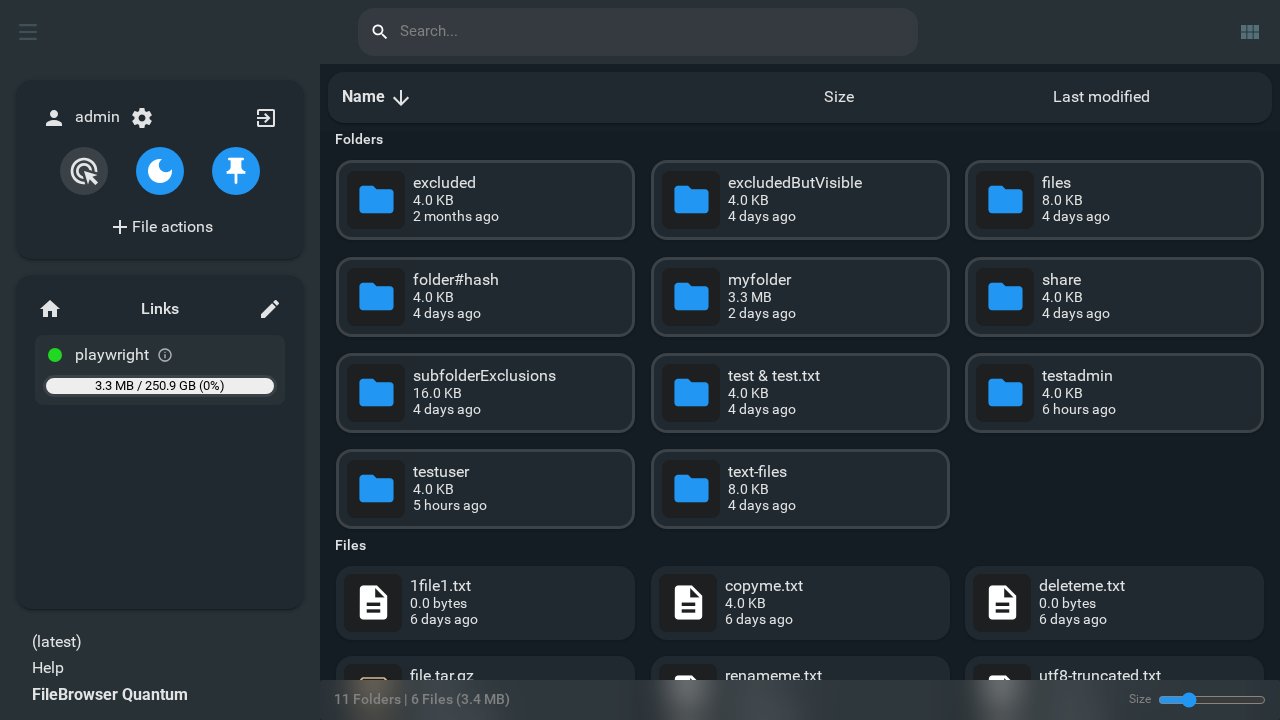Click the (latest) version link

pos(56,641)
